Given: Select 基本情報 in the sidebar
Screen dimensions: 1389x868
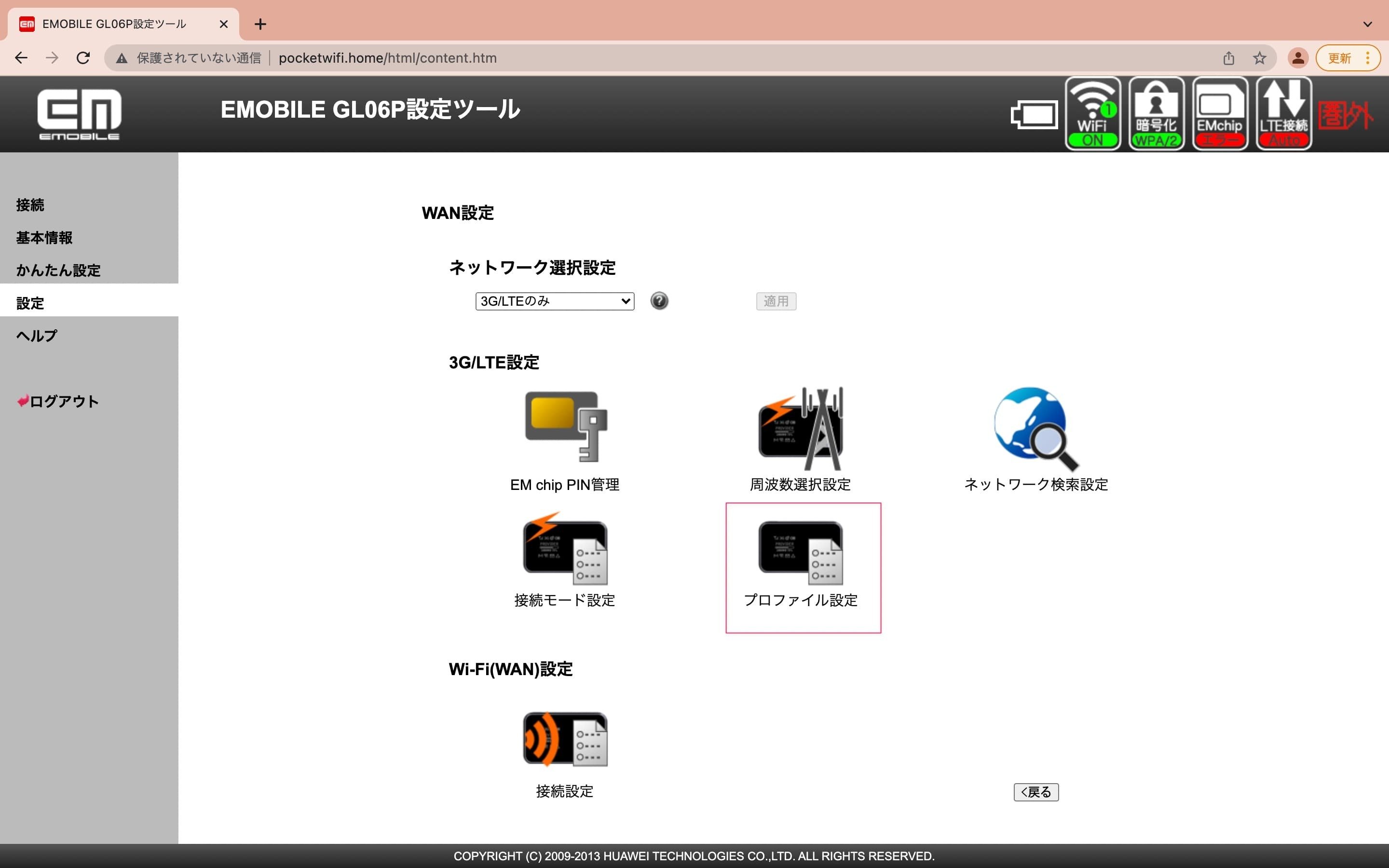Looking at the screenshot, I should click(44, 238).
